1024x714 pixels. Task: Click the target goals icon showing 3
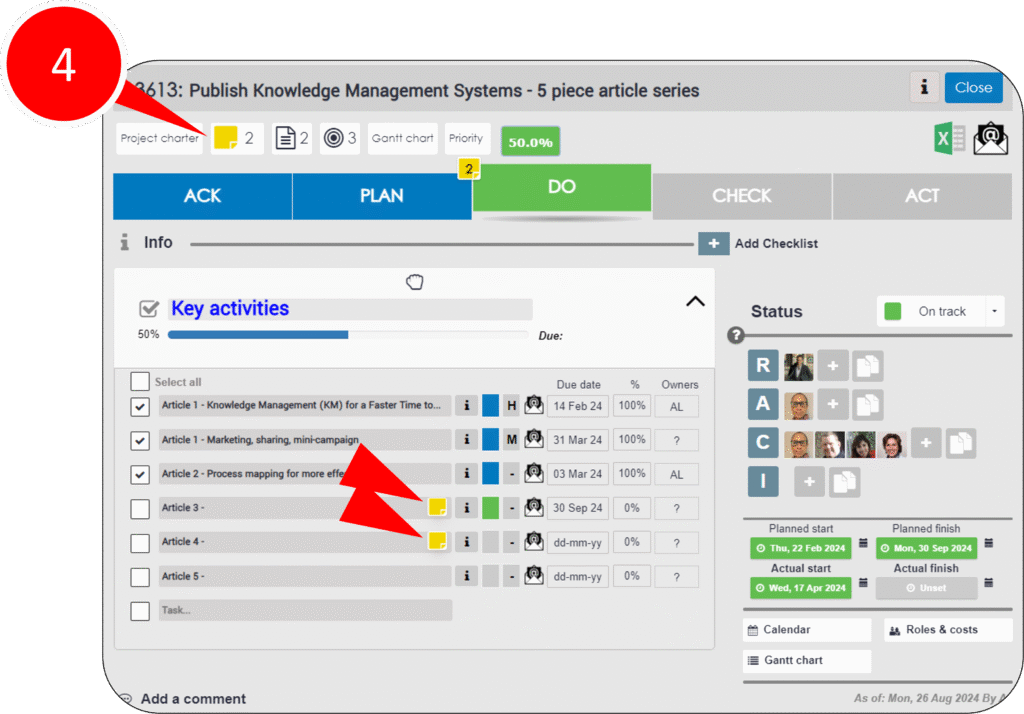(x=339, y=139)
